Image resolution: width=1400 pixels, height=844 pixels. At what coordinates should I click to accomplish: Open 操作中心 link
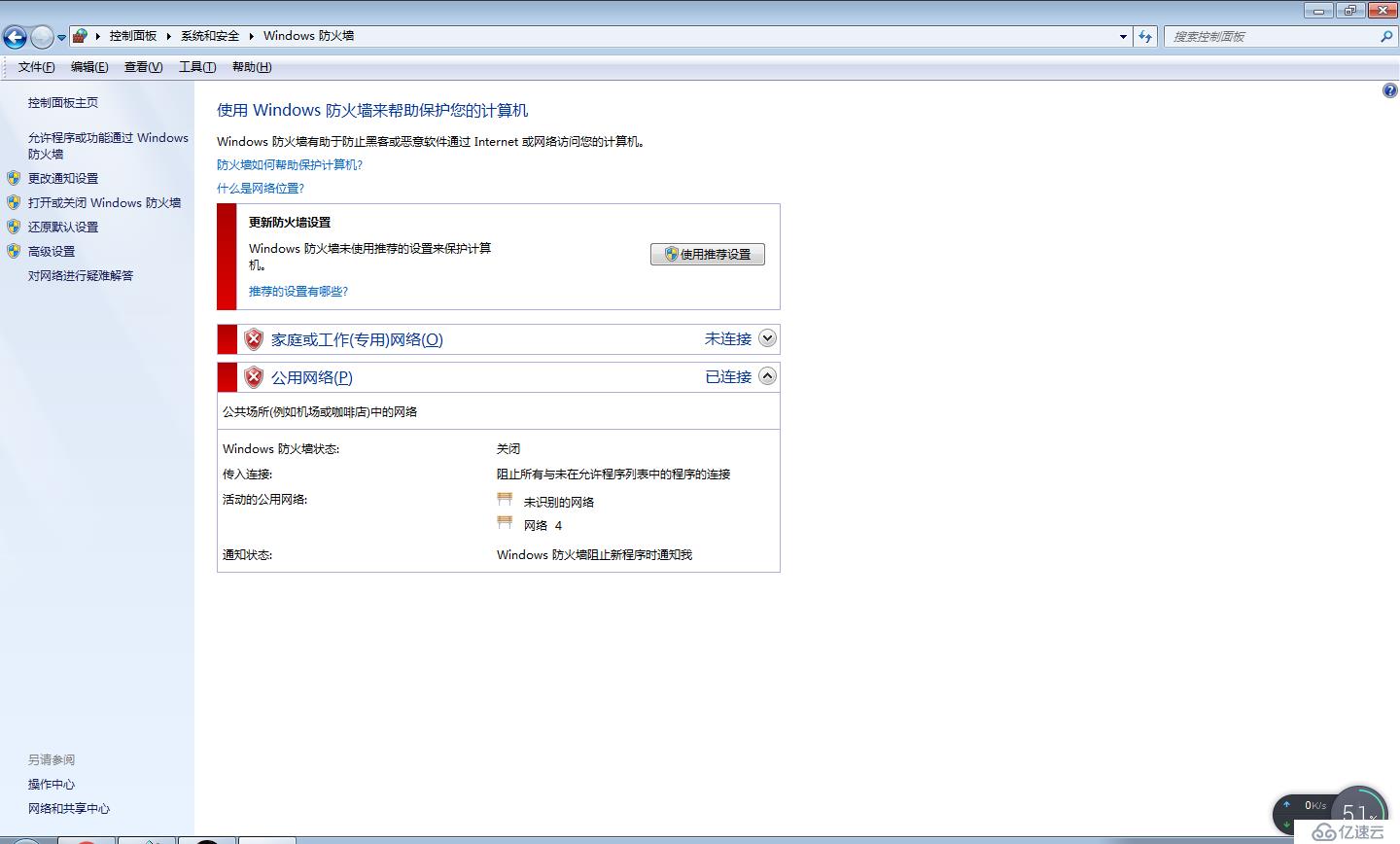point(52,785)
